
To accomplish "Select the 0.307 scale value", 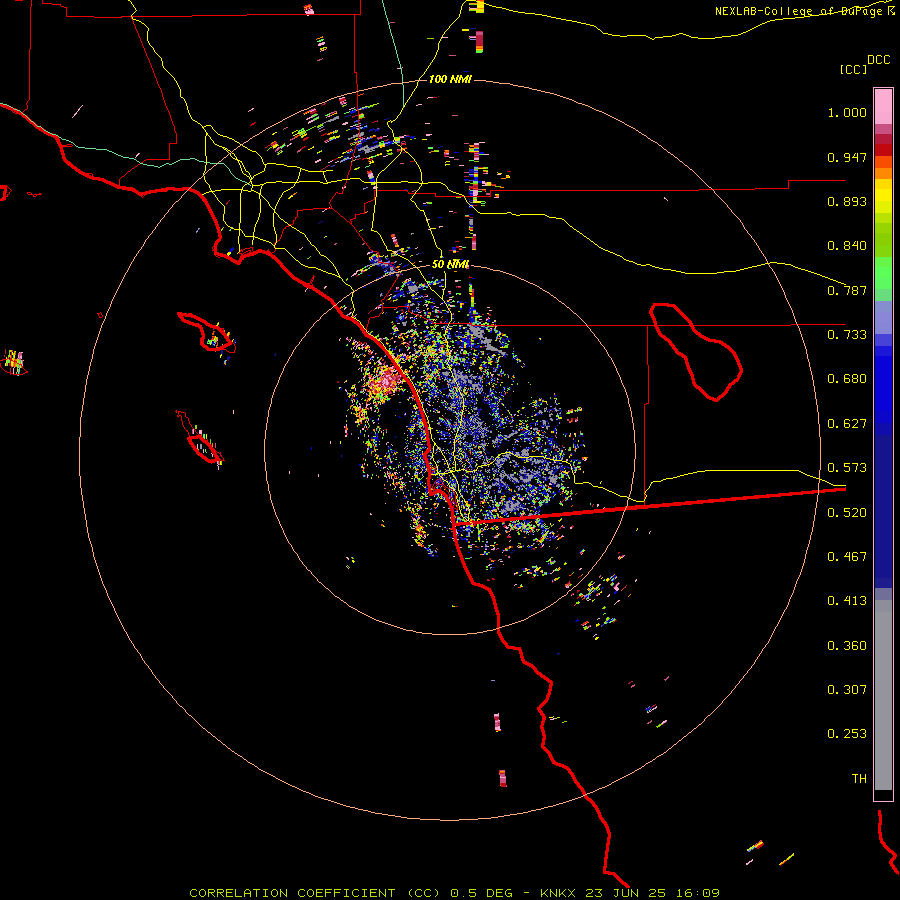I will coord(847,690).
